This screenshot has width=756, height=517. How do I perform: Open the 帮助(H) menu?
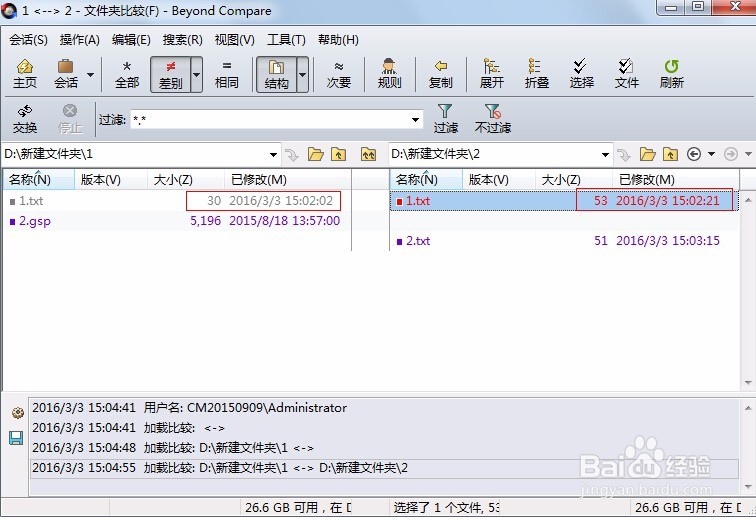pos(338,40)
